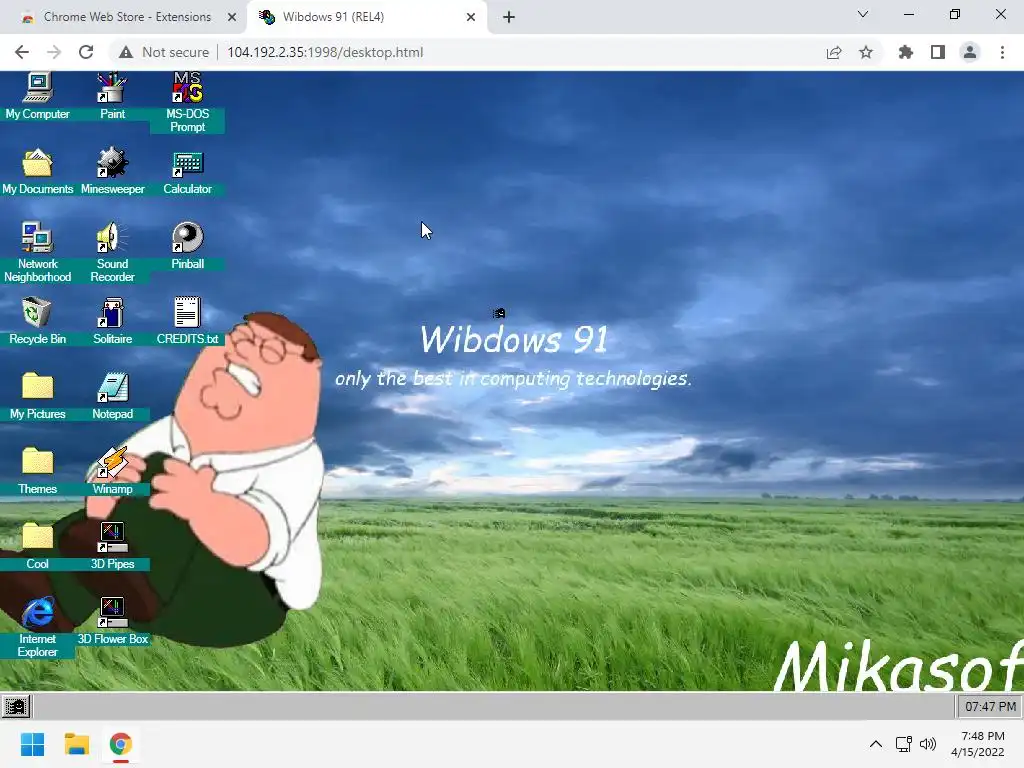Screen dimensions: 1024x768
Task: Launch the Notepad shortcut
Action: pos(112,396)
